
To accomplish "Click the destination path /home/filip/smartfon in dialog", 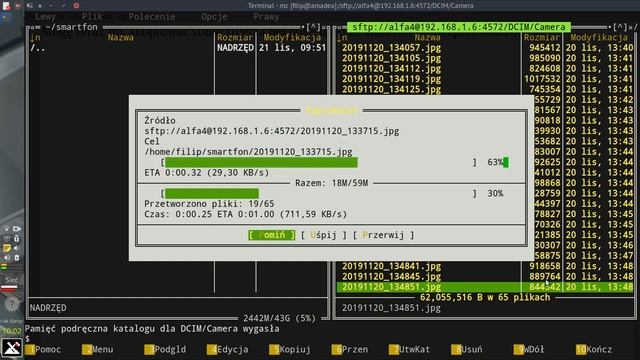I will [x=248, y=152].
